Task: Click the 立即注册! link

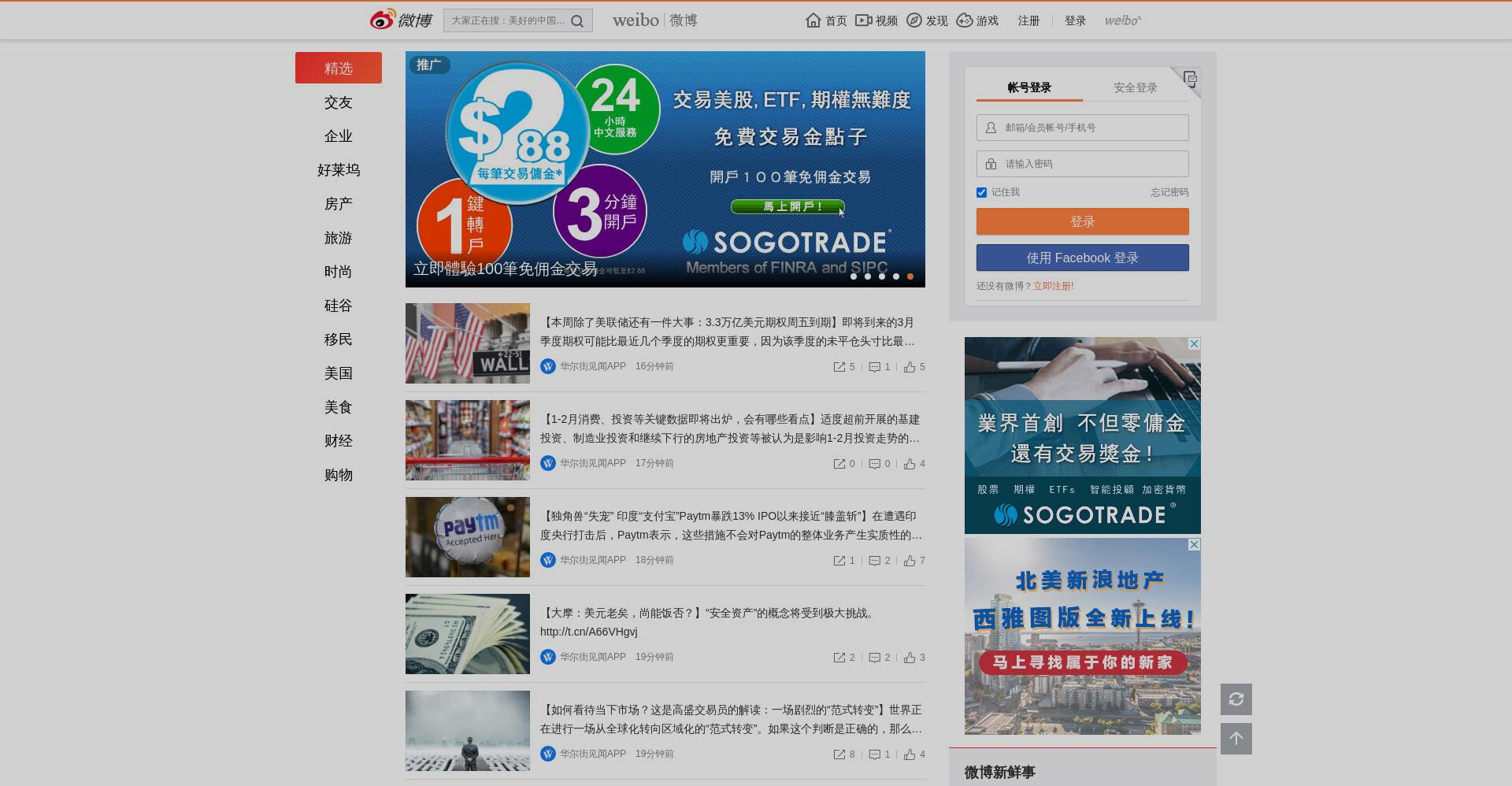Action: [1053, 286]
